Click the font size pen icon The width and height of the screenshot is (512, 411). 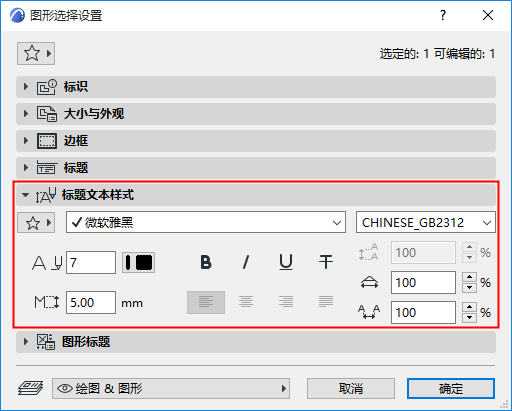tap(47, 263)
